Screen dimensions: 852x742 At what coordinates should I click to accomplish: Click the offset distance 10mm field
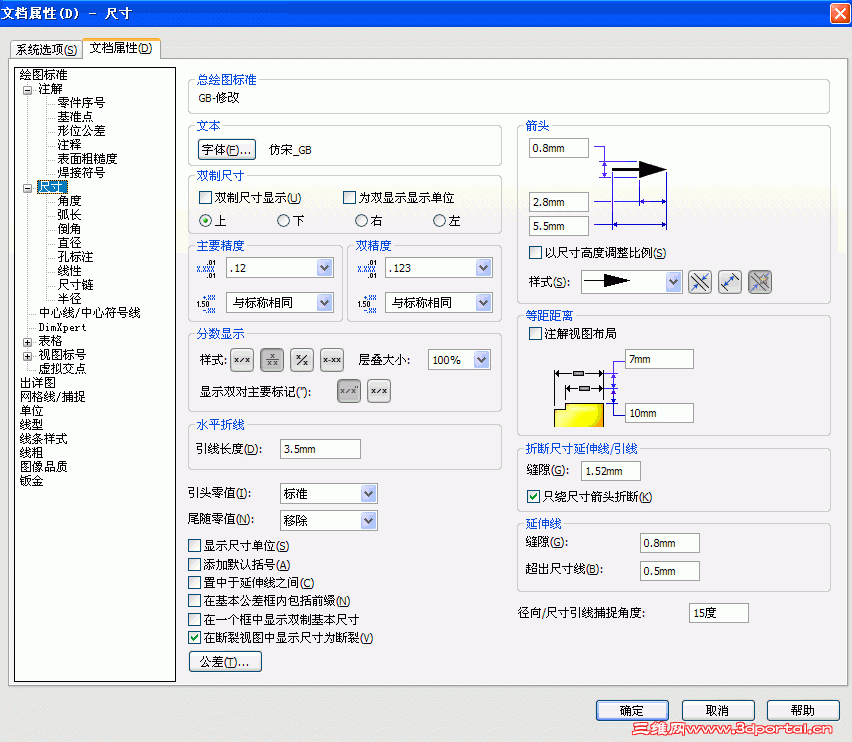[659, 413]
